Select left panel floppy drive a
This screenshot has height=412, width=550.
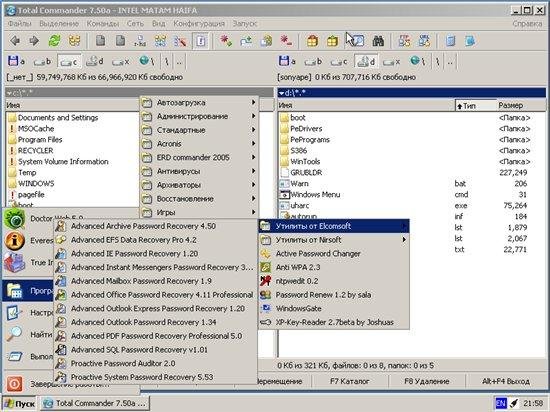(x=16, y=61)
